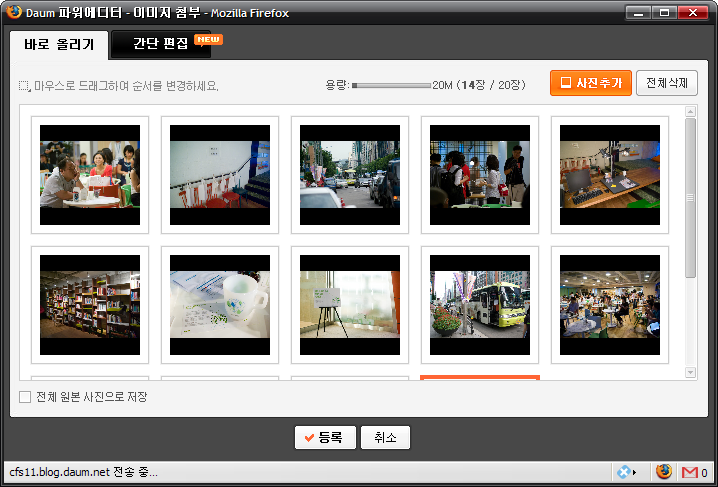Click the 사진추가 button

[x=591, y=83]
